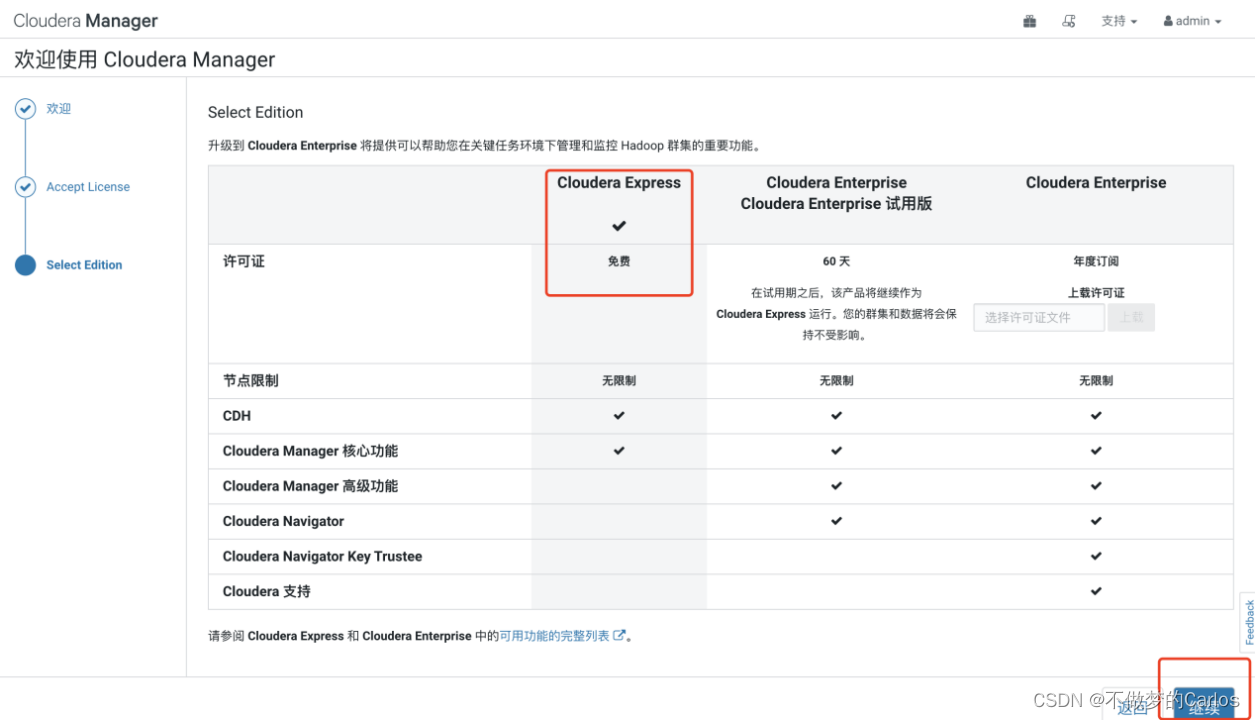This screenshot has height=720, width=1255.
Task: Click the external link icon after 完整列表
Action: point(621,635)
